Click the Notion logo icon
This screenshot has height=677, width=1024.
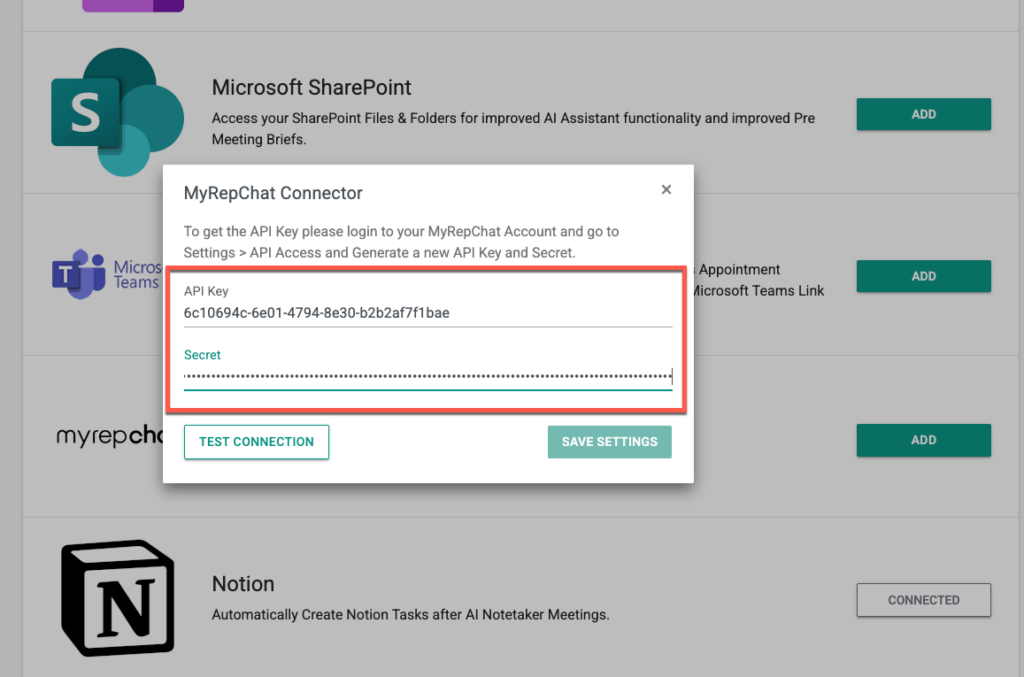tap(117, 598)
